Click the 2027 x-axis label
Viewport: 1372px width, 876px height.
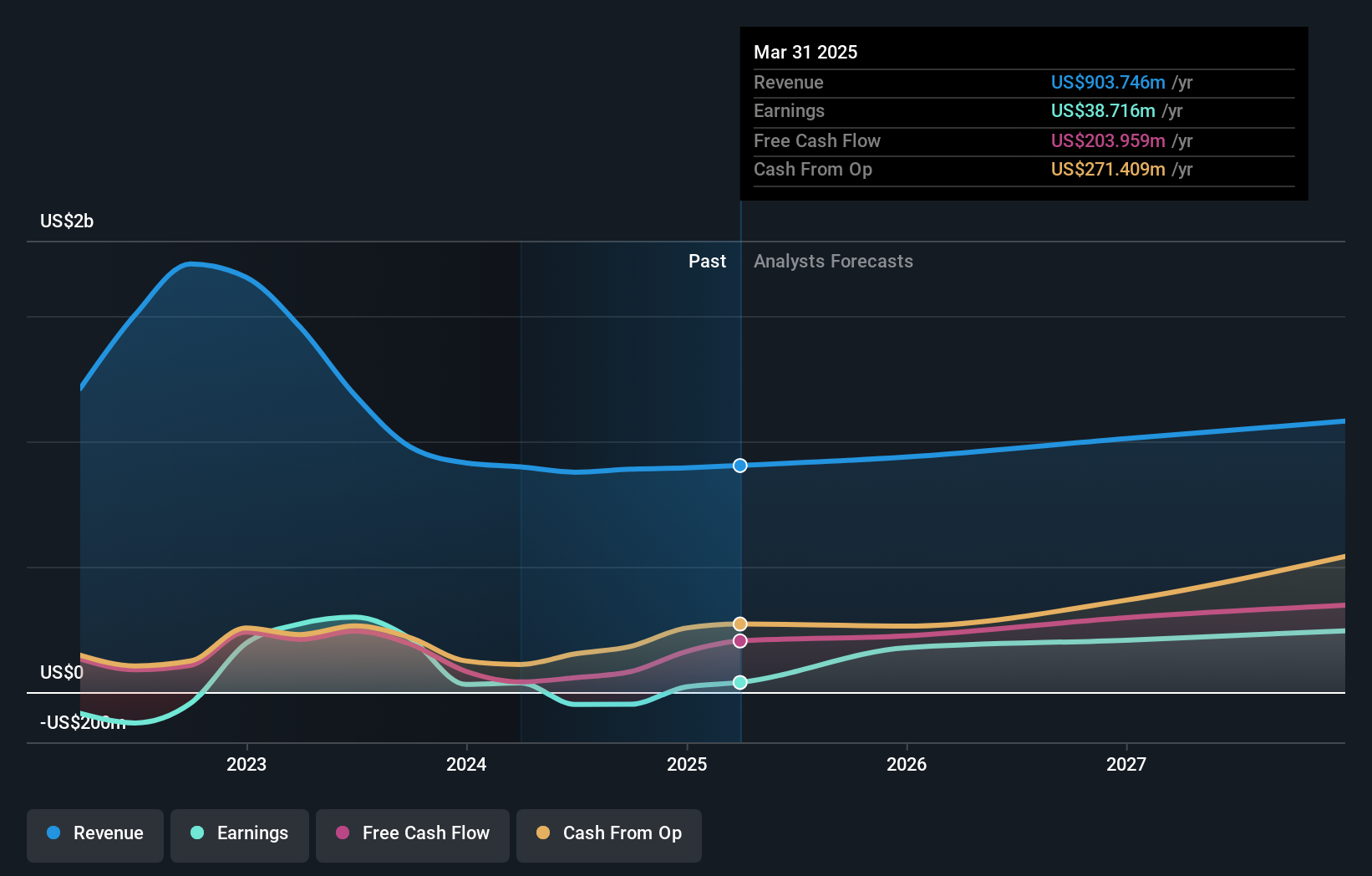click(x=1126, y=764)
